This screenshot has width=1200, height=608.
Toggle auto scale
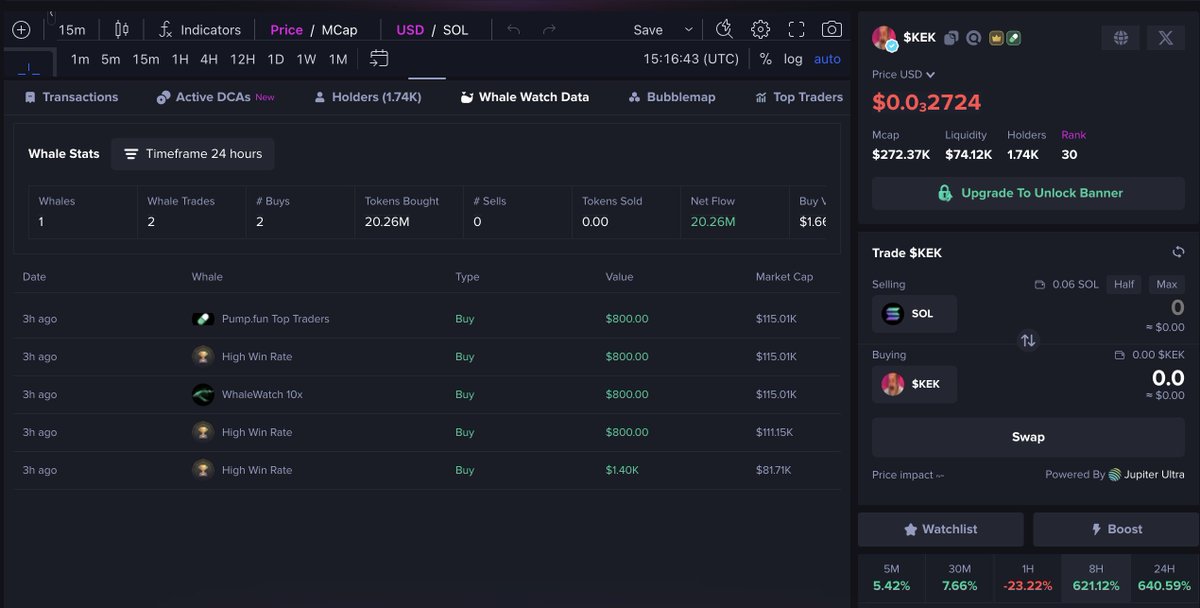coord(827,59)
